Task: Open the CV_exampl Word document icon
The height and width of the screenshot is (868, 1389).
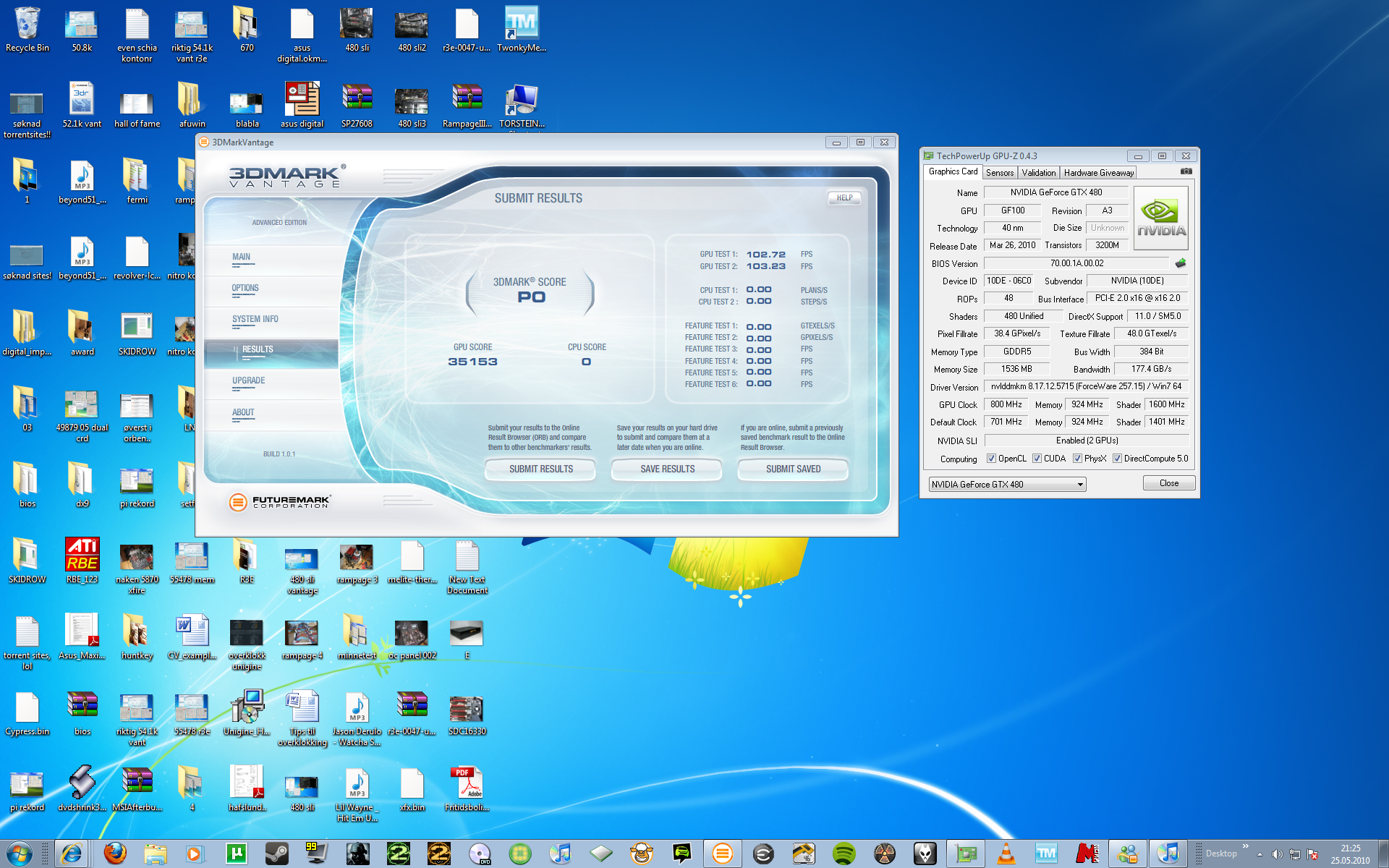Action: point(192,637)
